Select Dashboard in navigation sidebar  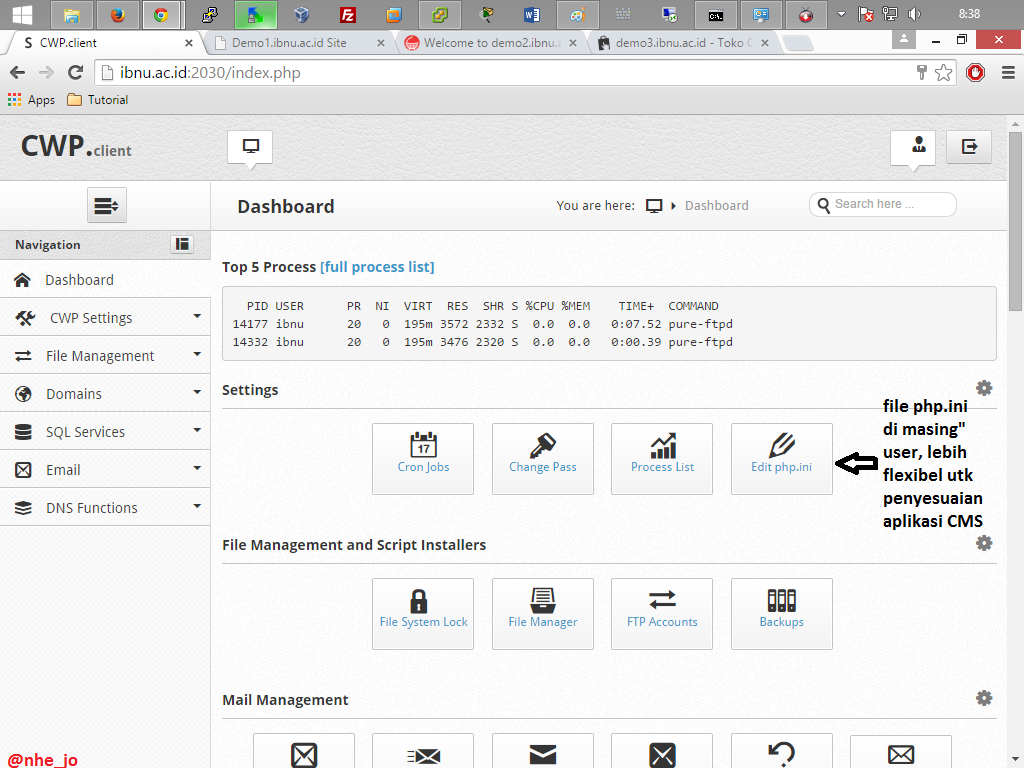(x=105, y=280)
